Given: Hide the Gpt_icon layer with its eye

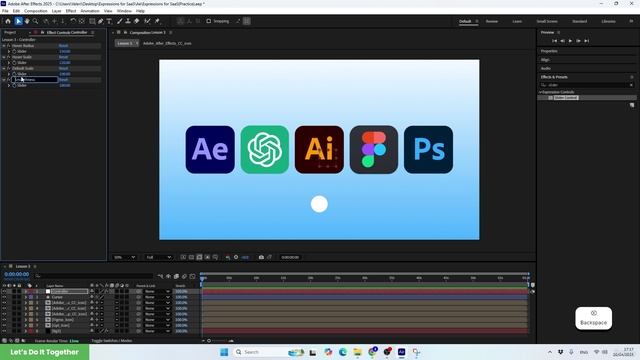Looking at the screenshot, I should tap(4, 325).
